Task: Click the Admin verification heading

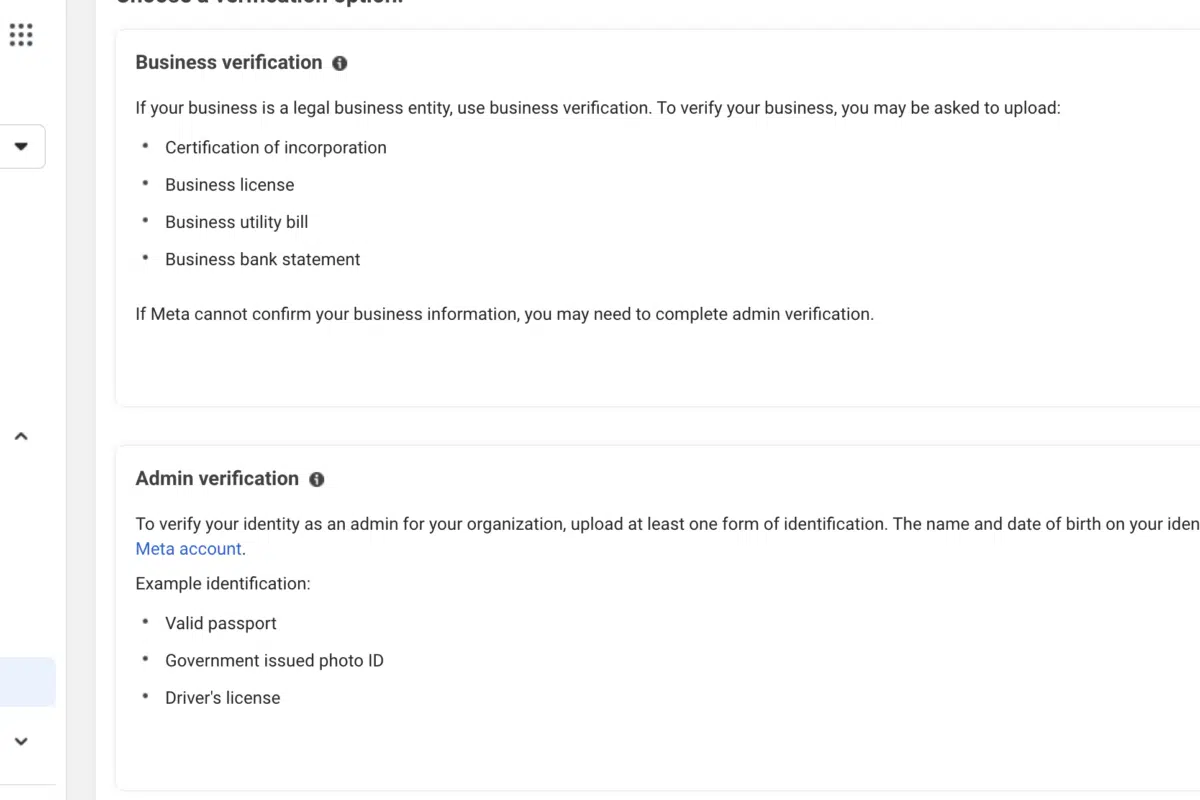Action: coord(217,478)
